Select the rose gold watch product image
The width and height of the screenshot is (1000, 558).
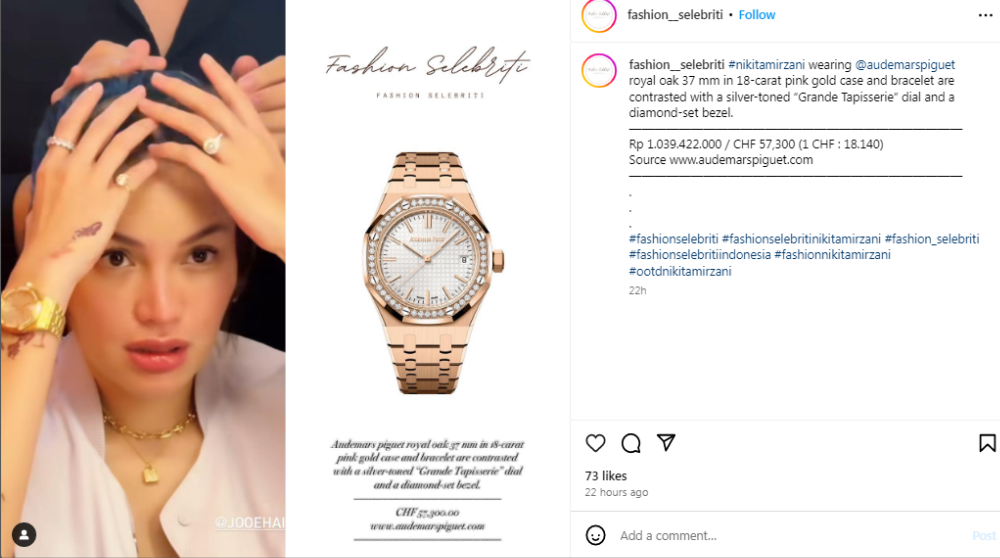tap(434, 272)
